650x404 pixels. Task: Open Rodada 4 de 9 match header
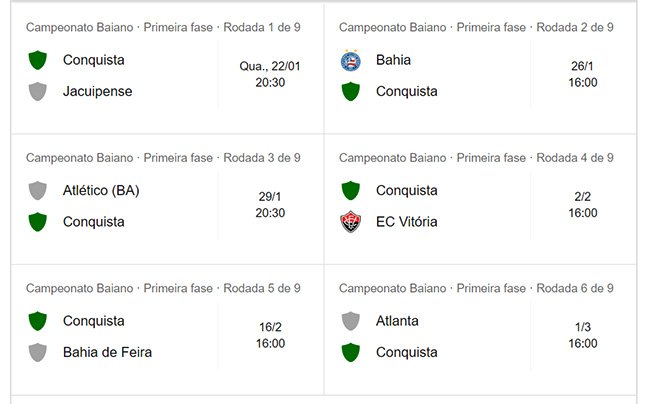[476, 158]
